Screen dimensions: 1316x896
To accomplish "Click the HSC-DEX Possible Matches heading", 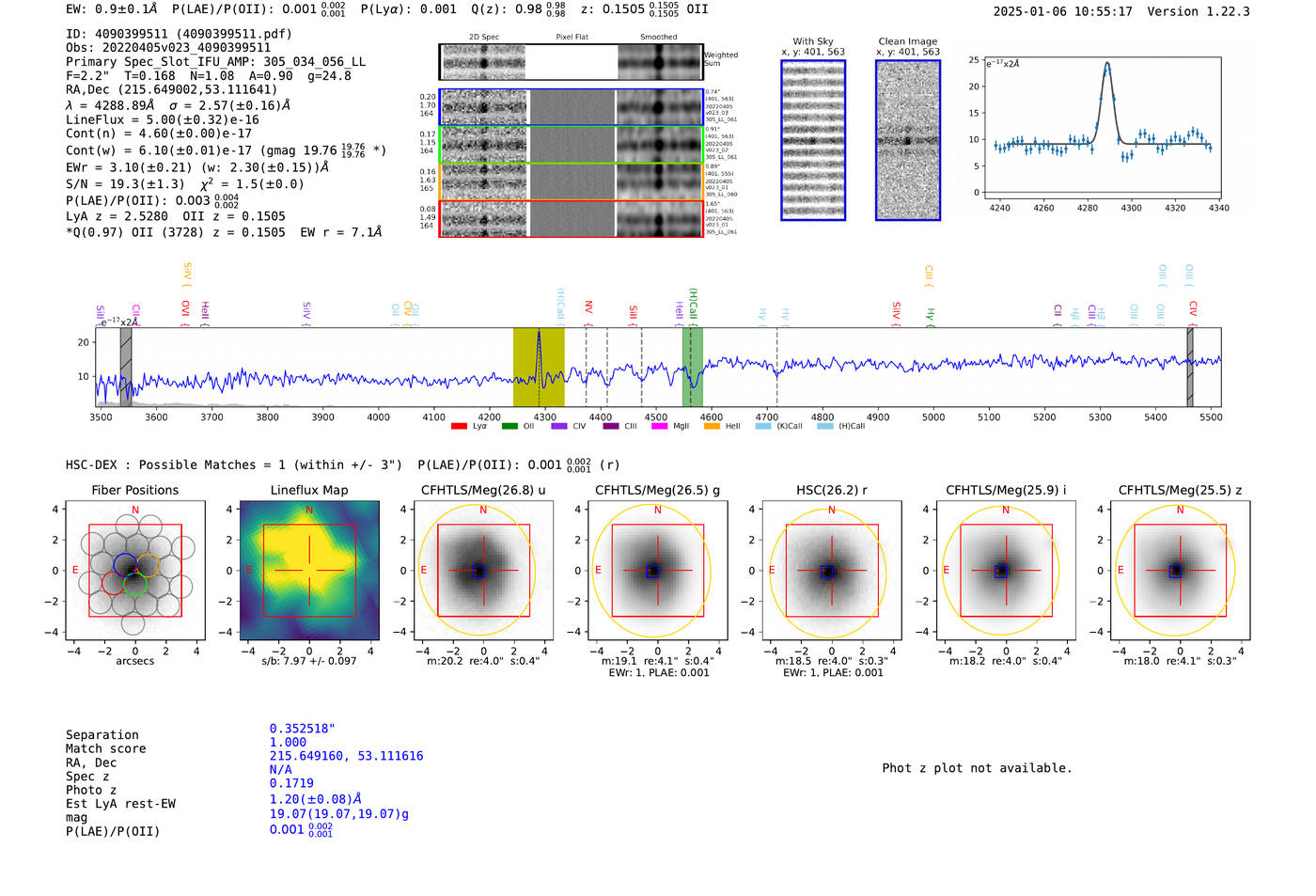I will (x=234, y=465).
